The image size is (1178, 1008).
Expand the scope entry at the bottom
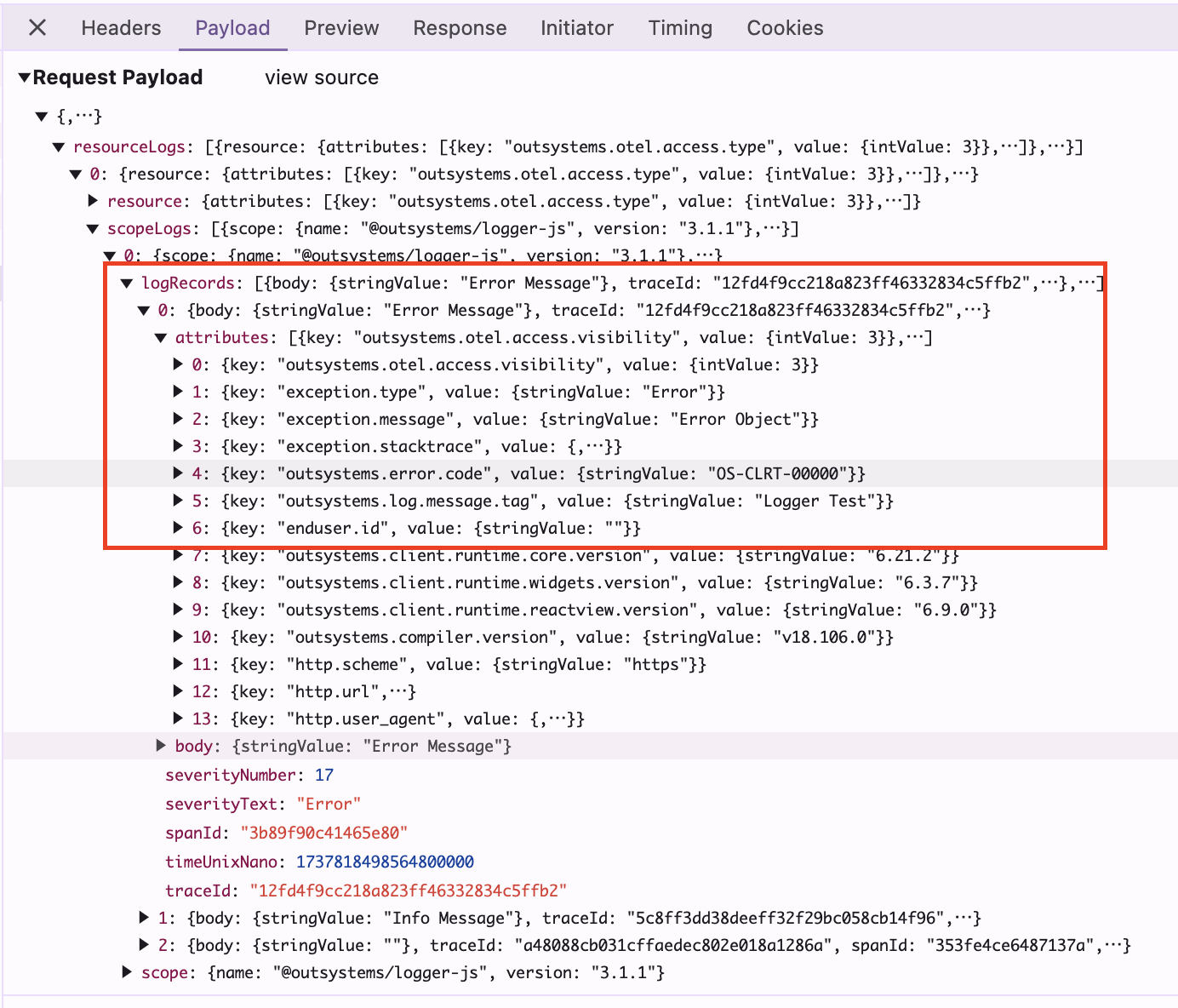click(x=126, y=972)
